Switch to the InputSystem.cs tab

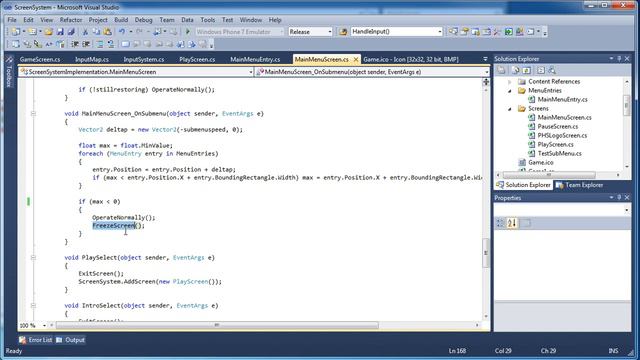click(144, 59)
